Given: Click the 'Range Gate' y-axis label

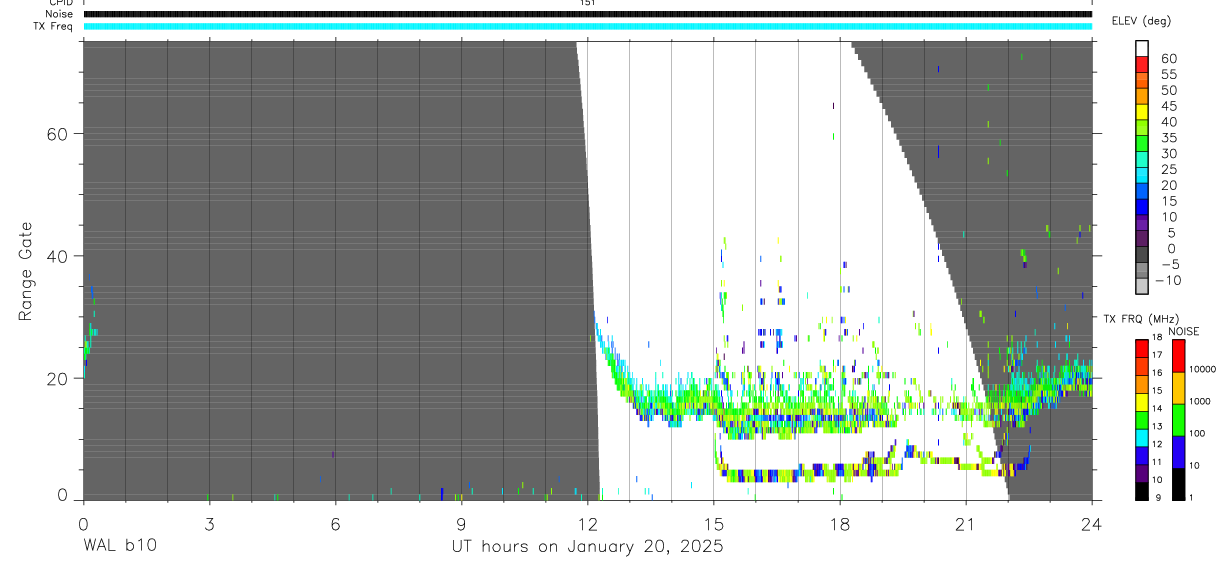Looking at the screenshot, I should tap(26, 272).
